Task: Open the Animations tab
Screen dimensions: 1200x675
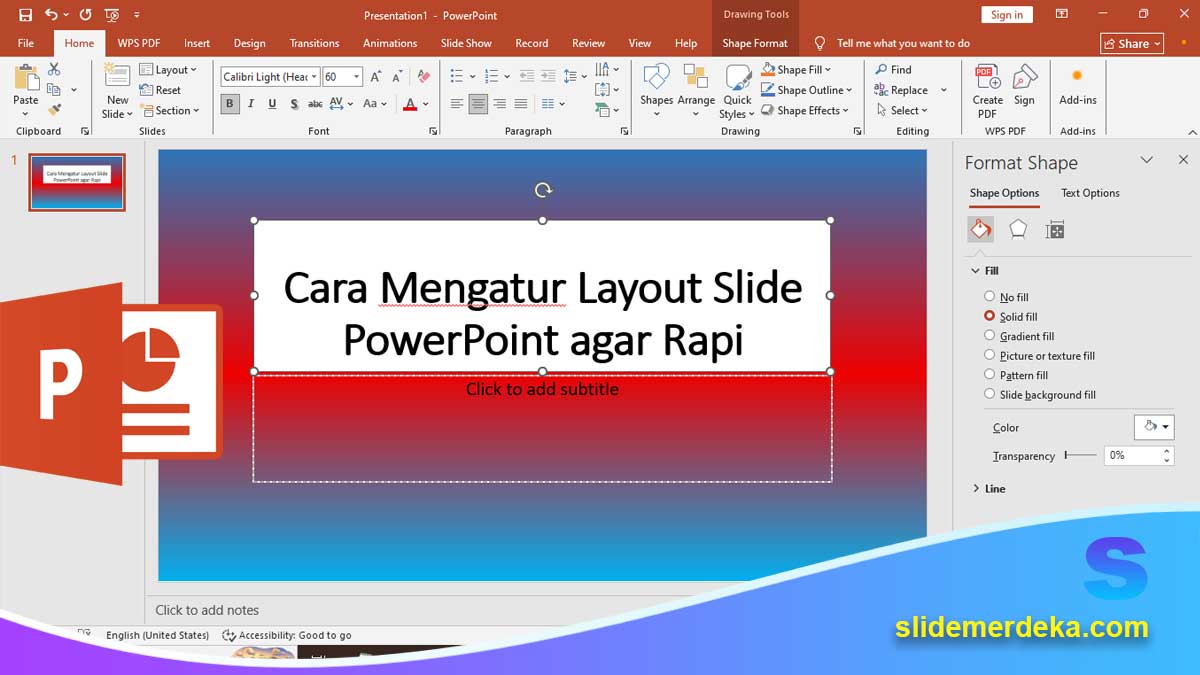Action: [x=390, y=43]
